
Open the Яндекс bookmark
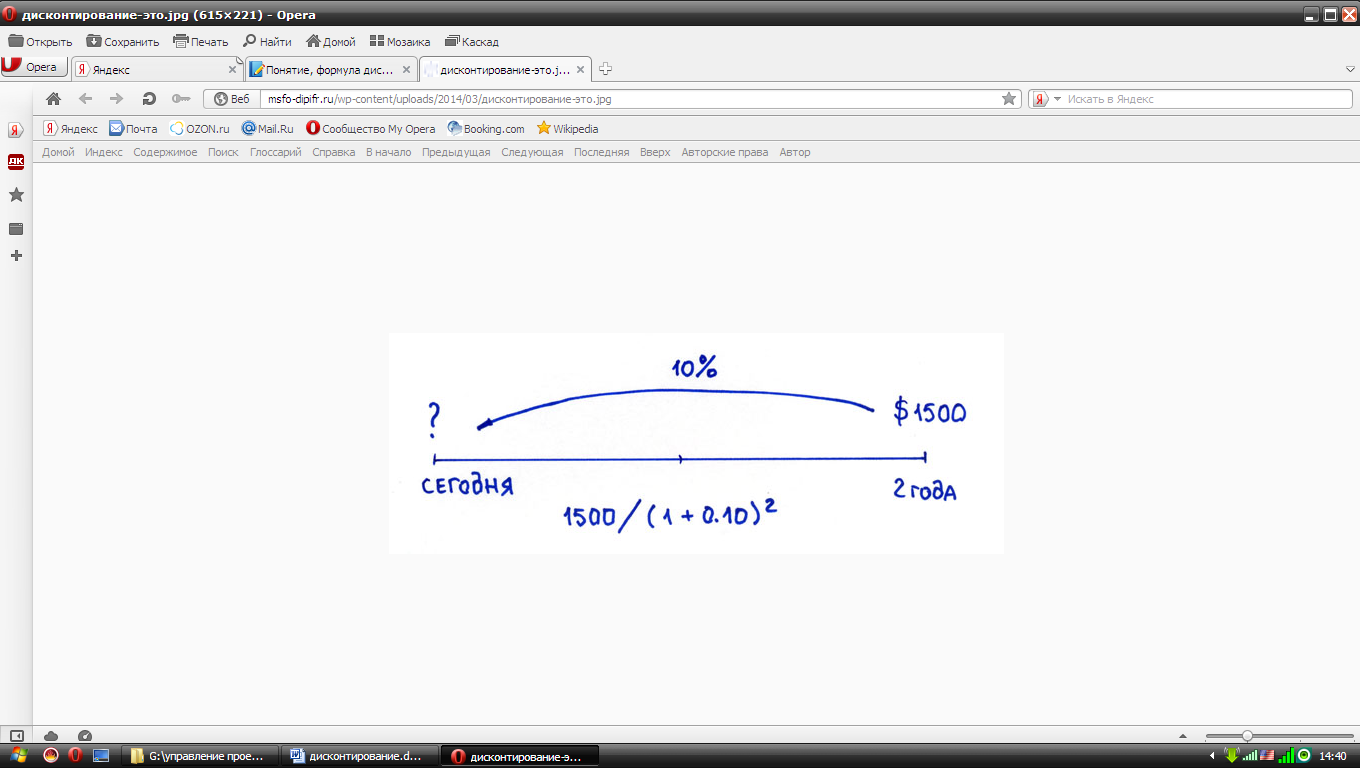(x=70, y=128)
